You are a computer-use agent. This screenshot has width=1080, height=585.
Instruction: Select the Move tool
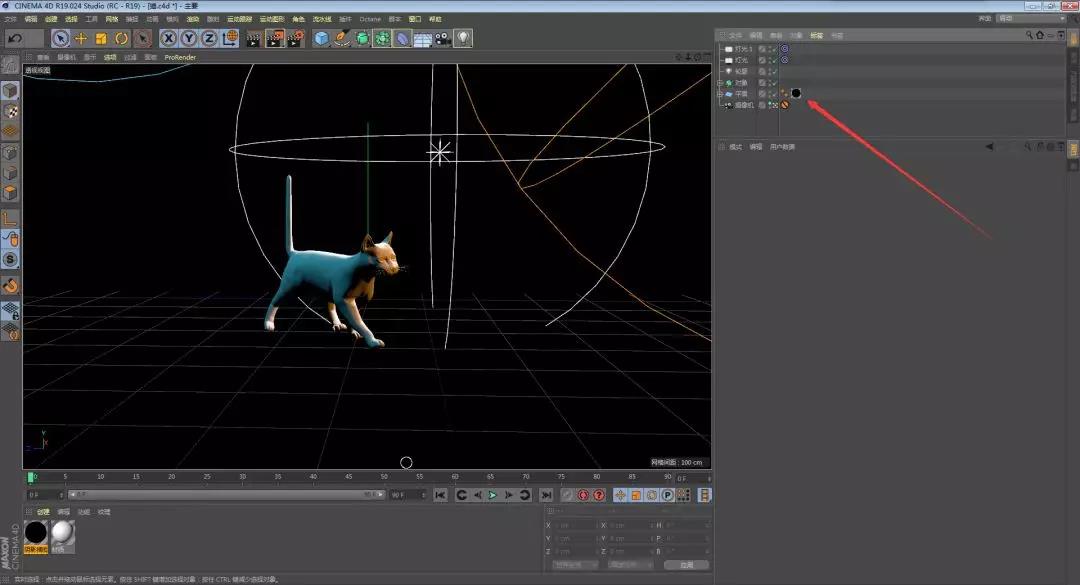(81, 38)
